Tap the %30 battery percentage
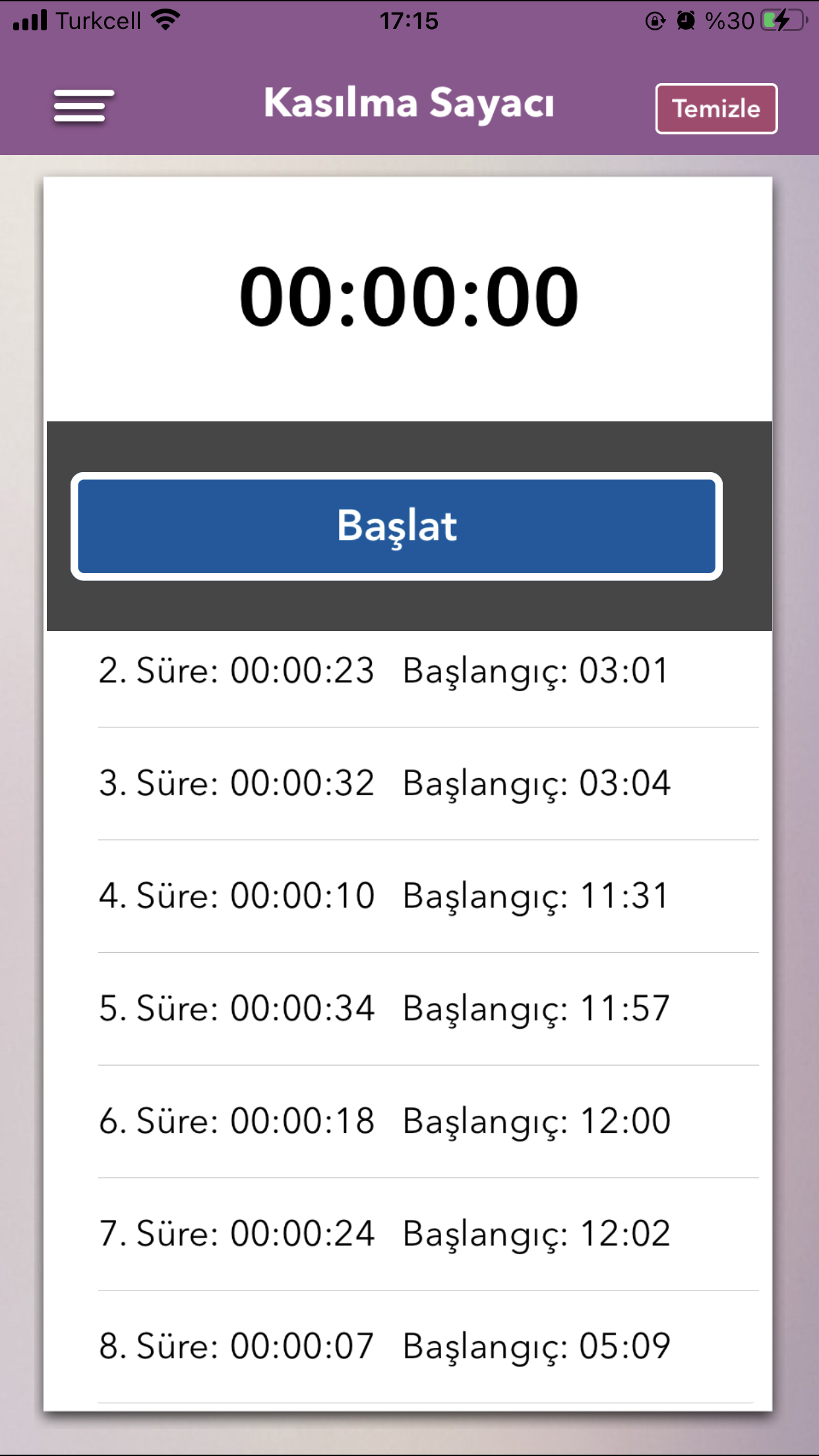 click(729, 21)
